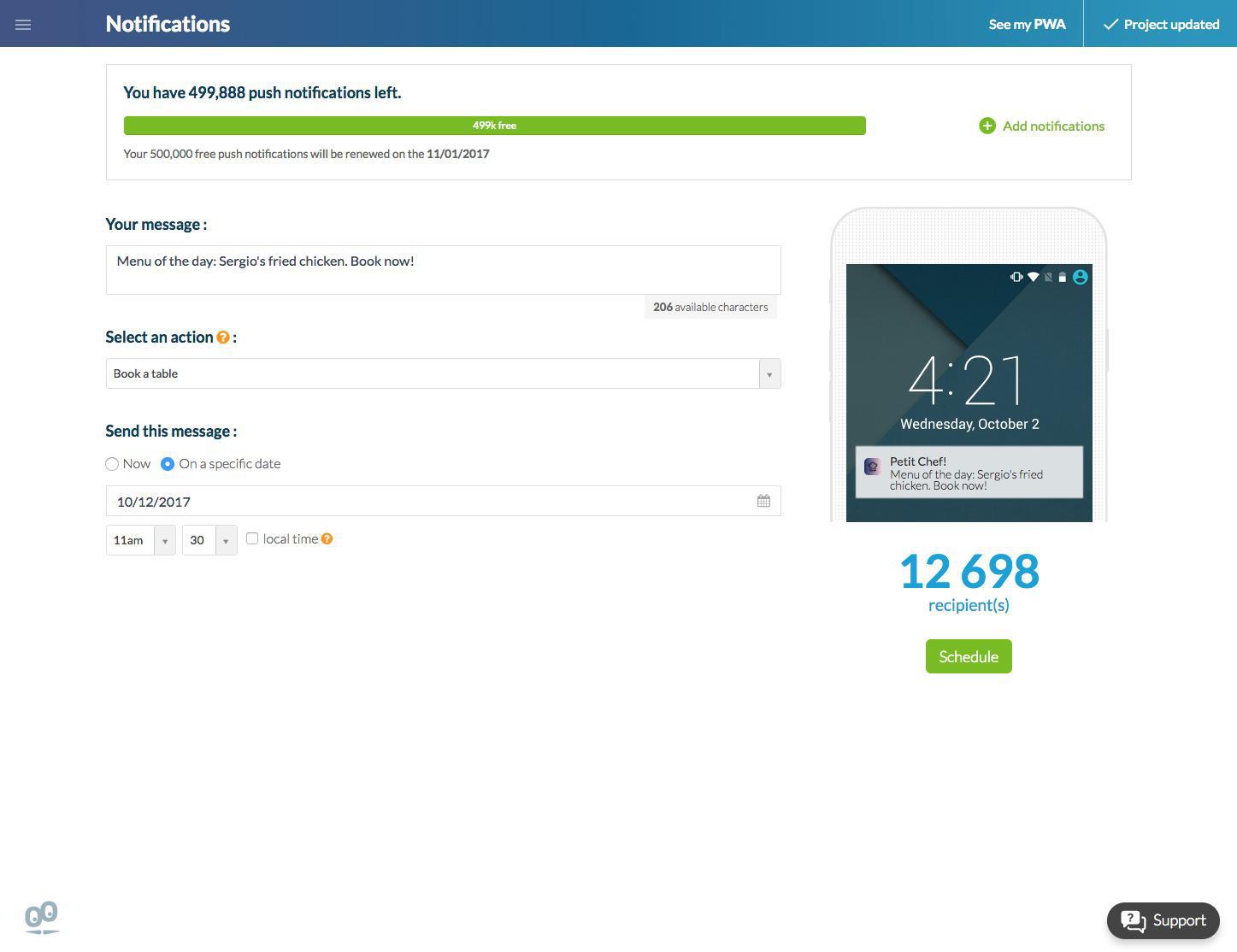Click the Petit Chef app icon in preview

point(872,467)
